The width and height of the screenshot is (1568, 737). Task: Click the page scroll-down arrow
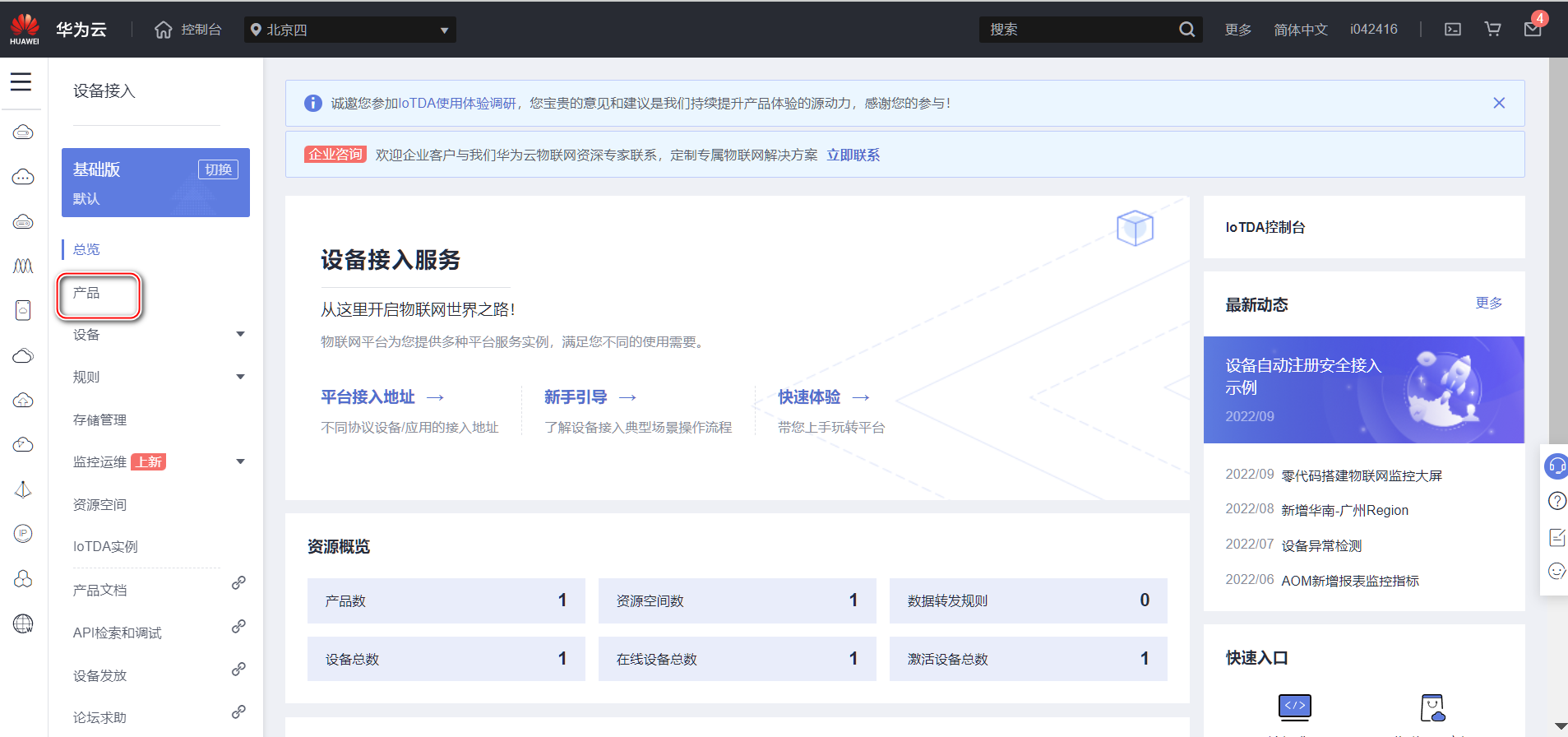tap(1560, 726)
